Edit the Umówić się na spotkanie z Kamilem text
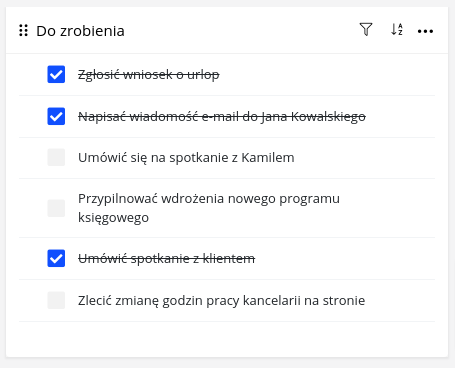455x368 pixels. 186,158
